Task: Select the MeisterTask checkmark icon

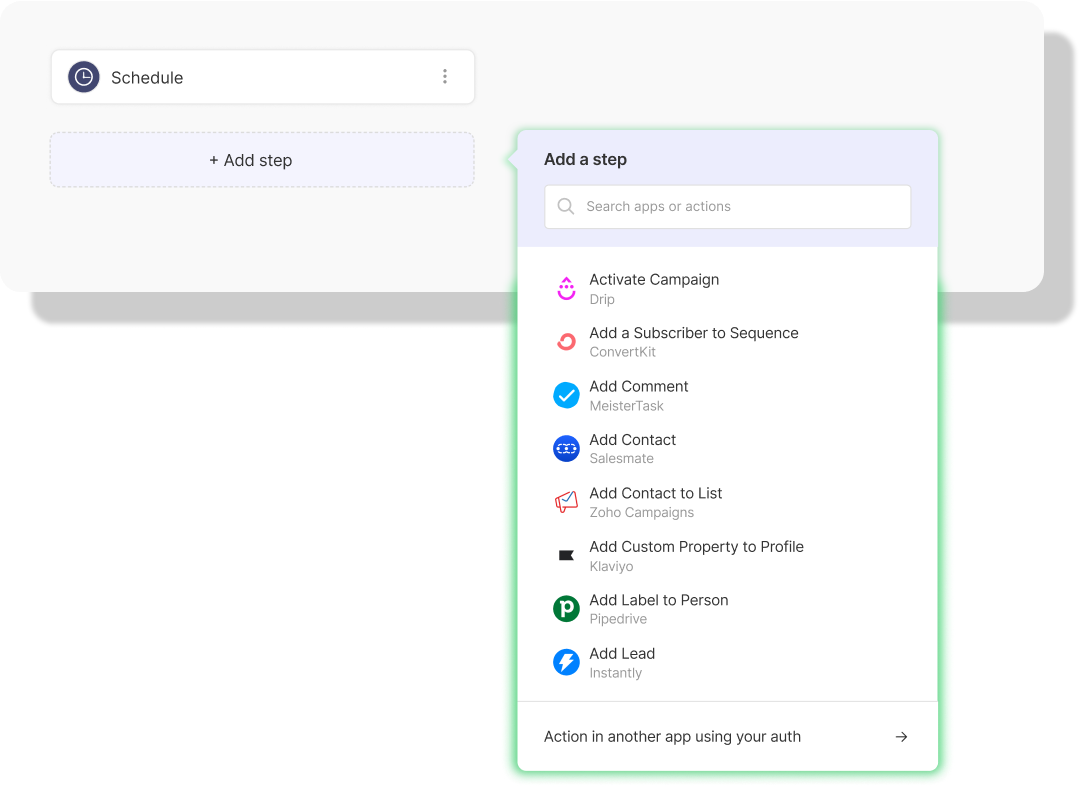Action: pos(566,395)
